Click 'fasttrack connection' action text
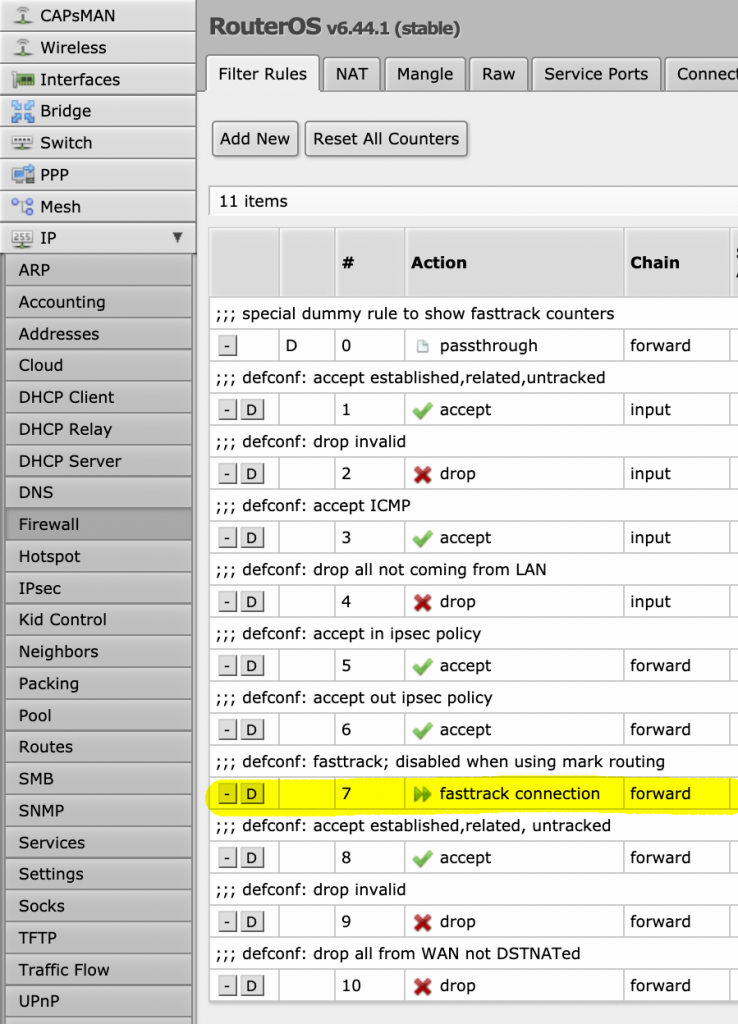This screenshot has width=738, height=1024. pyautogui.click(x=520, y=794)
